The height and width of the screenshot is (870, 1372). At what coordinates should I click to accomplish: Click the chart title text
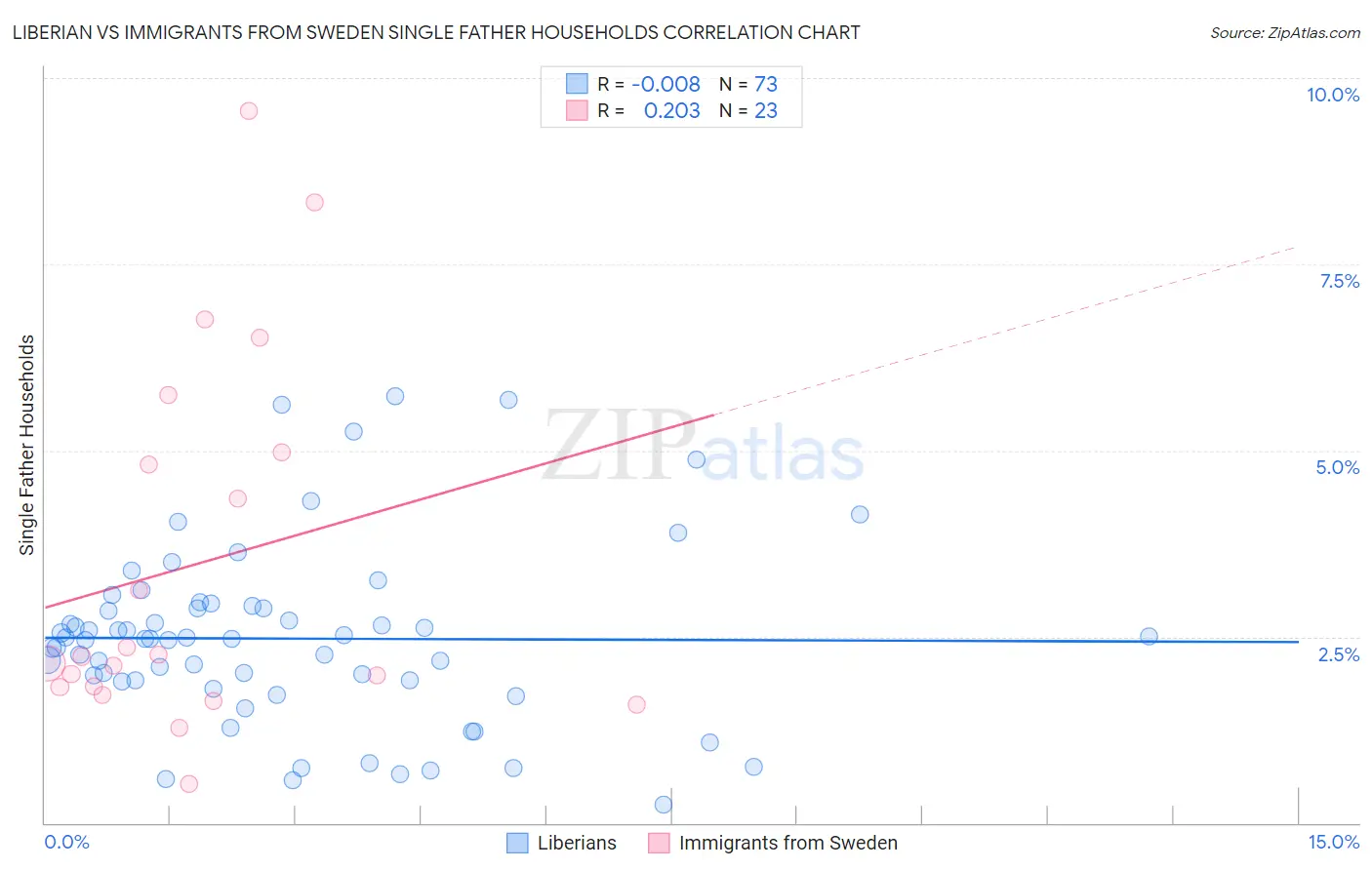436,32
